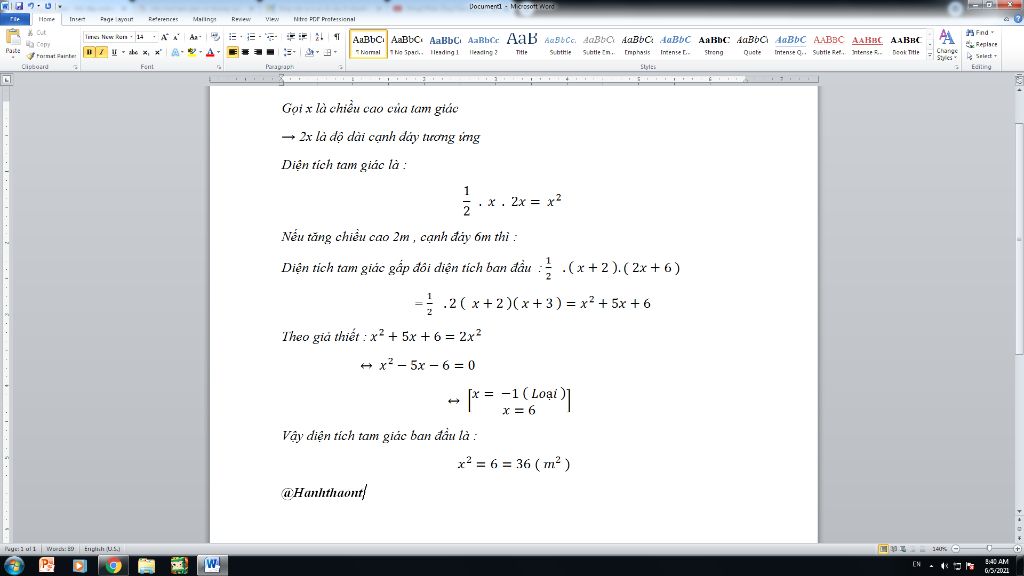Apply the Strong style

pyautogui.click(x=714, y=44)
